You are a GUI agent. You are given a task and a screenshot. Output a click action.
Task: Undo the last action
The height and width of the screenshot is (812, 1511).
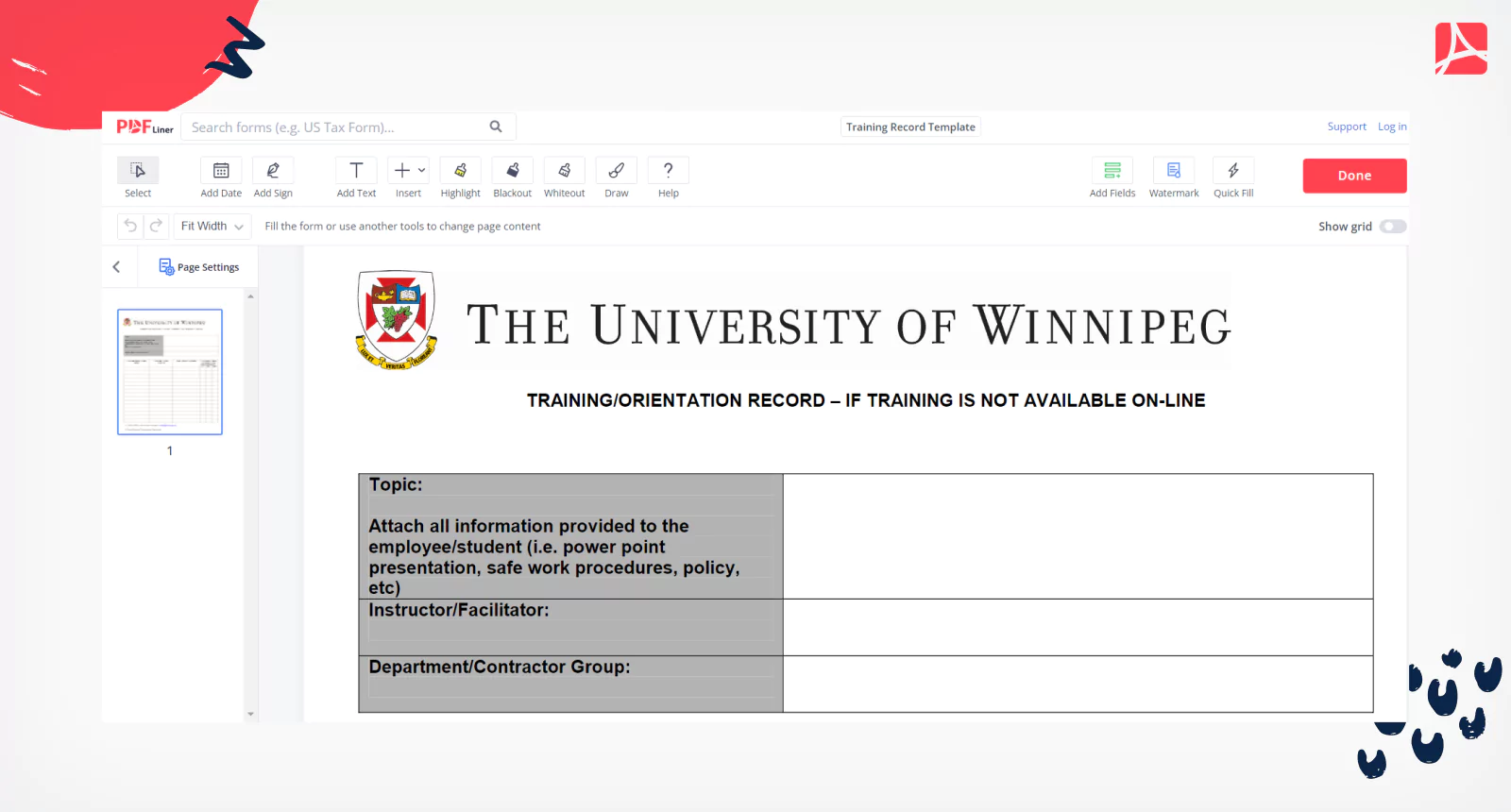pyautogui.click(x=130, y=226)
